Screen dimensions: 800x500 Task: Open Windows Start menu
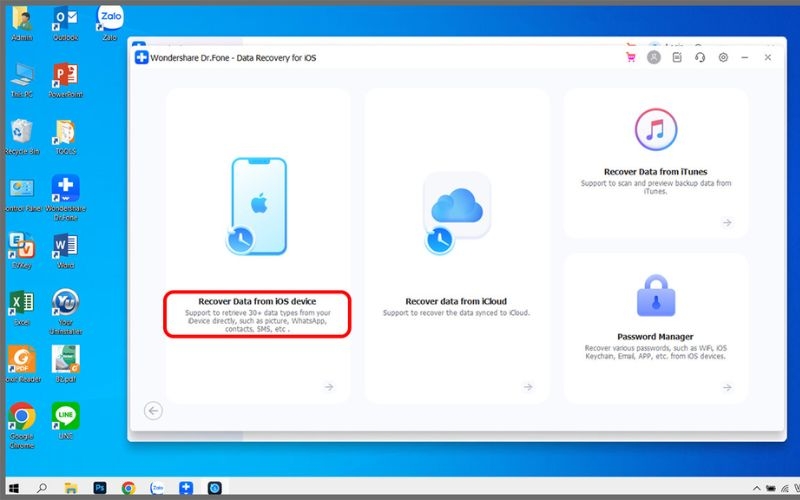tap(14, 488)
